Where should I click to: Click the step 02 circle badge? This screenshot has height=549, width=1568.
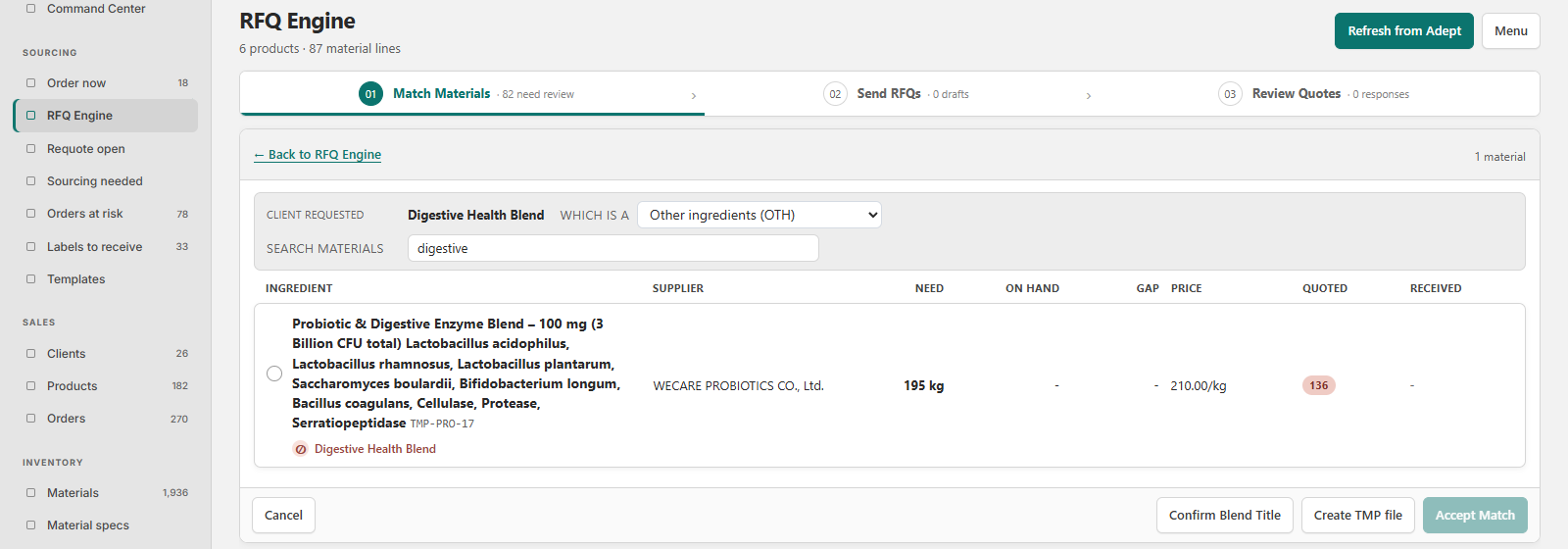coord(835,94)
